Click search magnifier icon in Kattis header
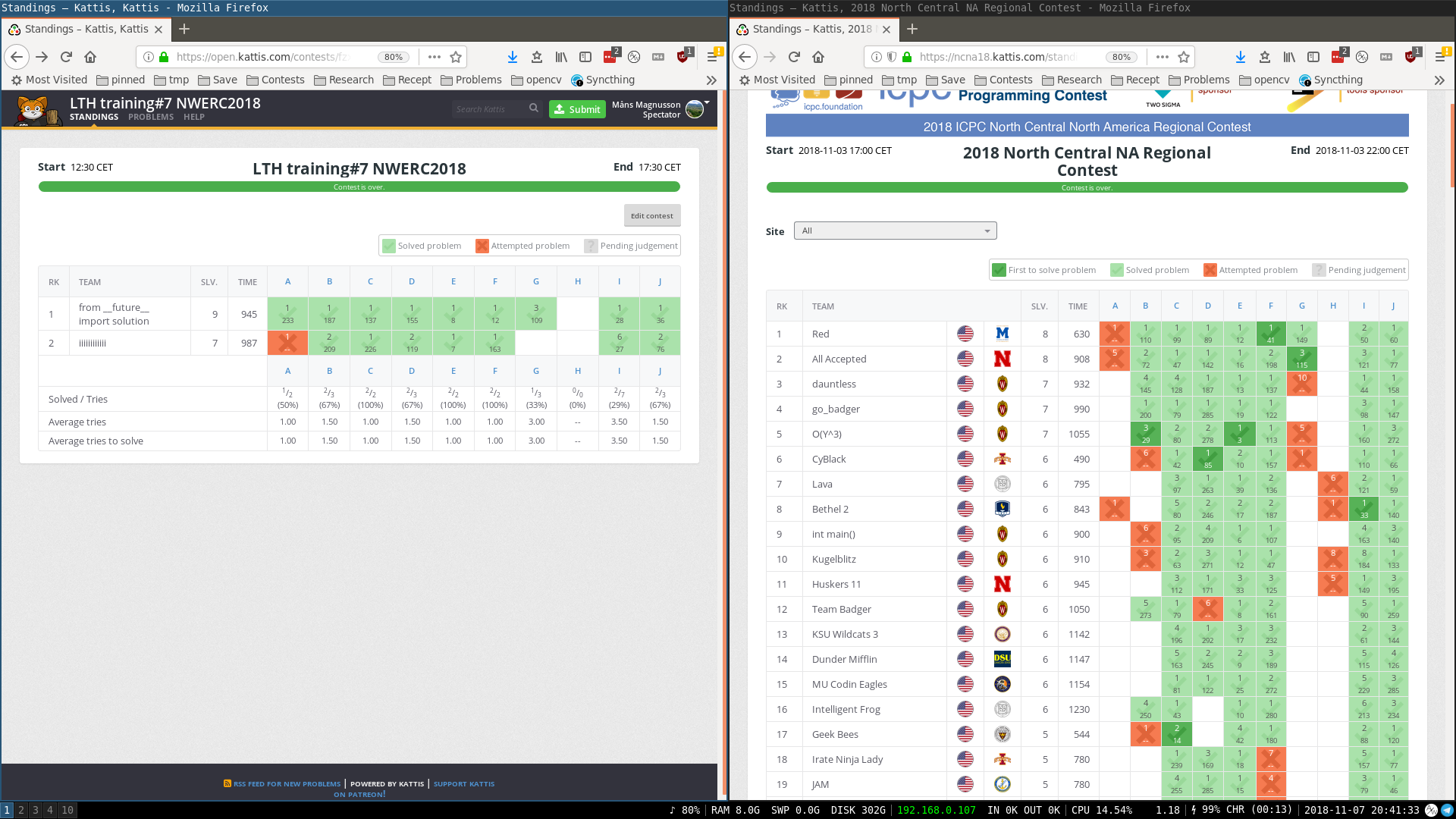Image resolution: width=1456 pixels, height=819 pixels. [534, 108]
